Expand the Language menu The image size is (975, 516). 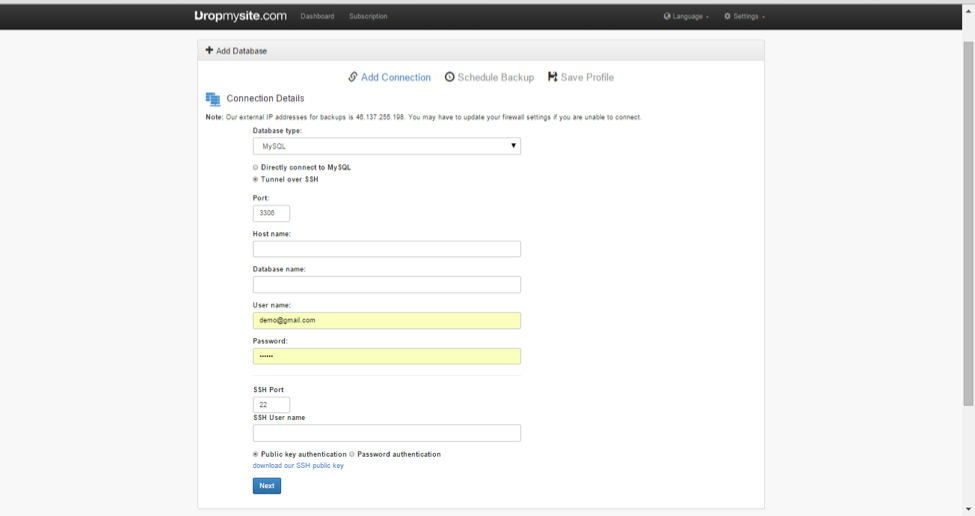click(x=690, y=17)
